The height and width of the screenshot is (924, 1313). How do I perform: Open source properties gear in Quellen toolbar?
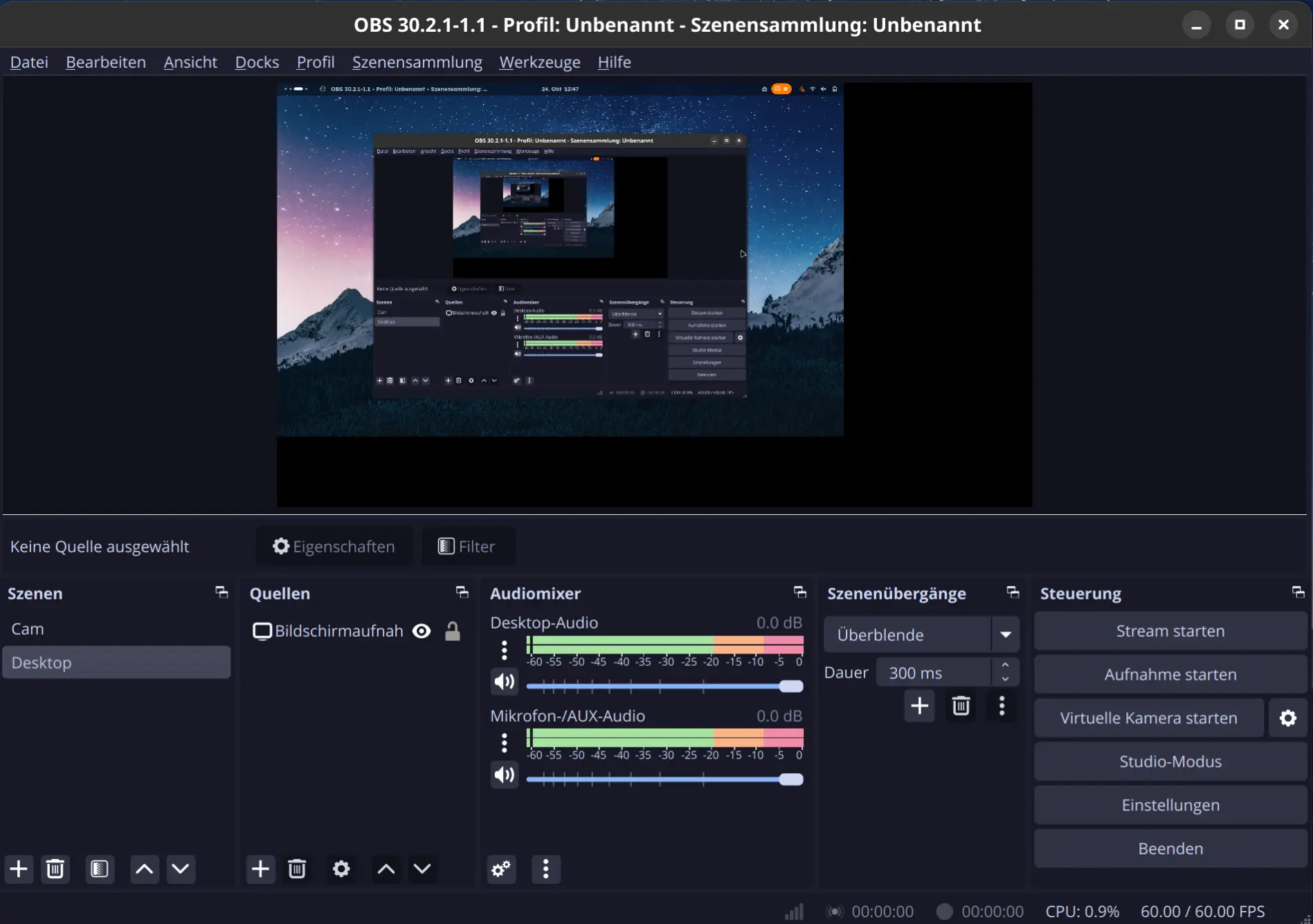[x=341, y=869]
